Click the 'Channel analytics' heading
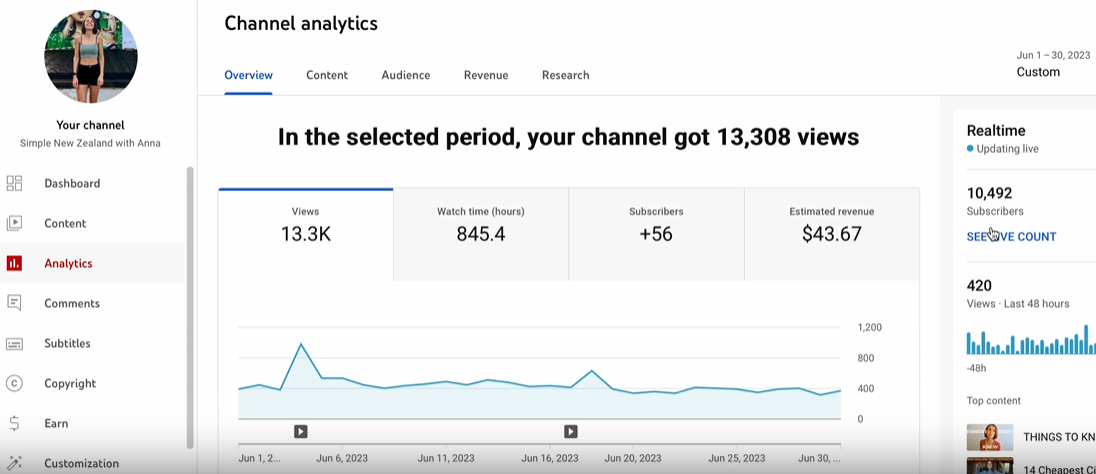Image resolution: width=1096 pixels, height=474 pixels. point(301,23)
